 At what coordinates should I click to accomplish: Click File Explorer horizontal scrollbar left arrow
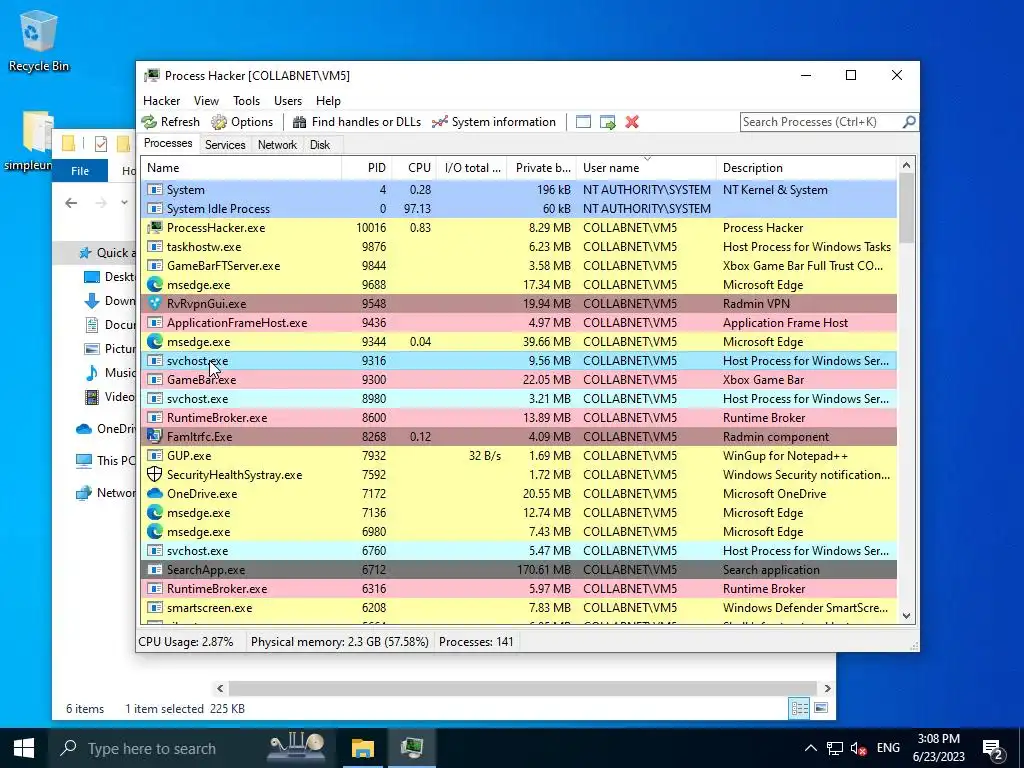220,688
